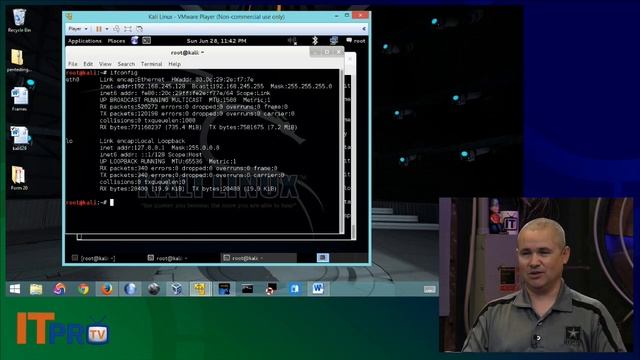This screenshot has height=360, width=640.
Task: Click the active VMware Player taskbar icon
Action: click(x=200, y=289)
